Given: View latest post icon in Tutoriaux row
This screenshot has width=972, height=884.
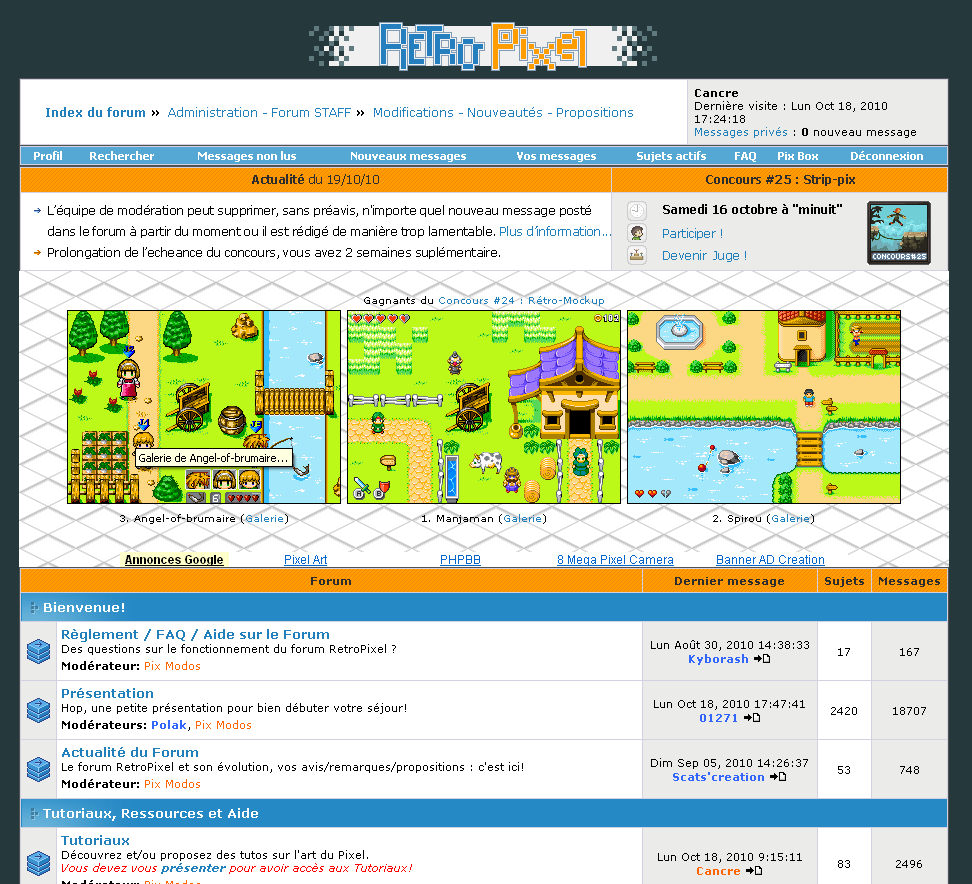Looking at the screenshot, I should click(754, 871).
